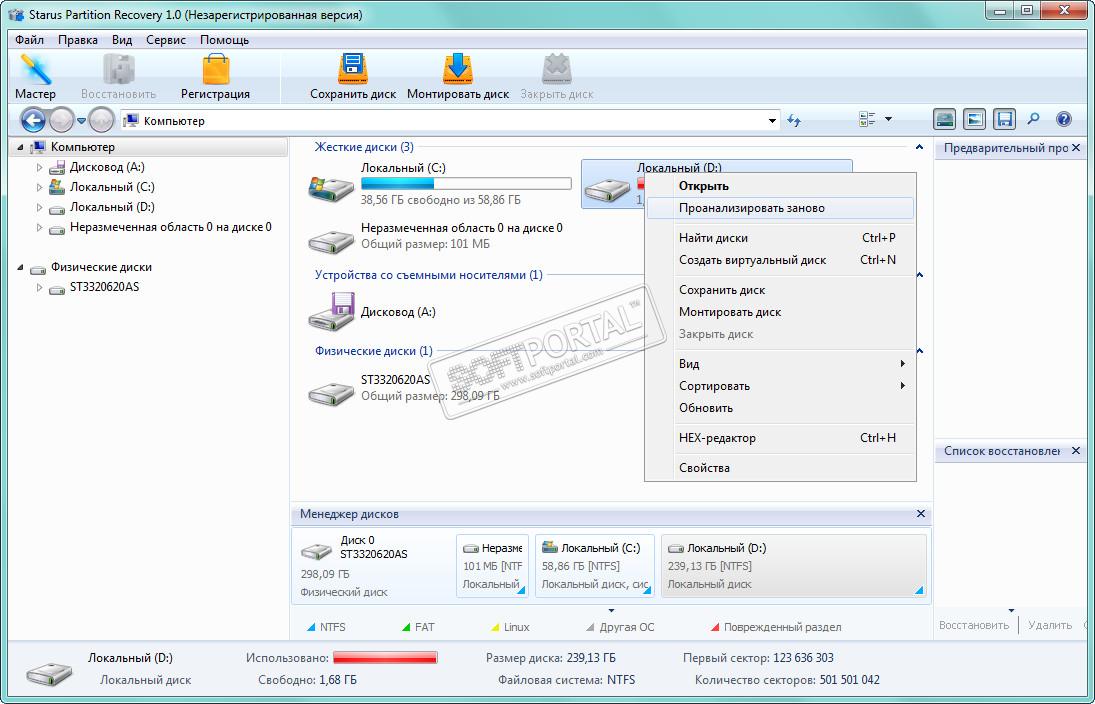Close the Менеджер дисков panel

tap(920, 514)
